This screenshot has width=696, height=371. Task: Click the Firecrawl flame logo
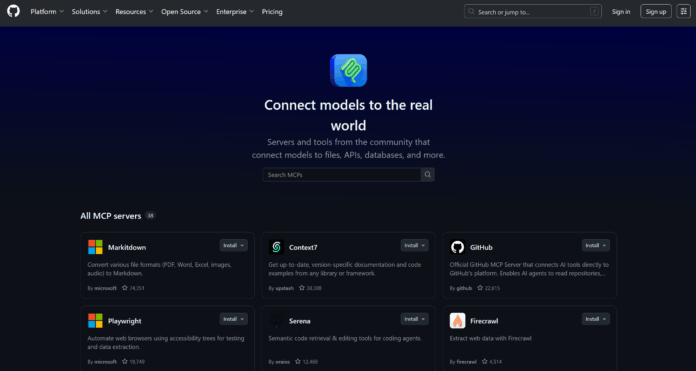pyautogui.click(x=457, y=320)
